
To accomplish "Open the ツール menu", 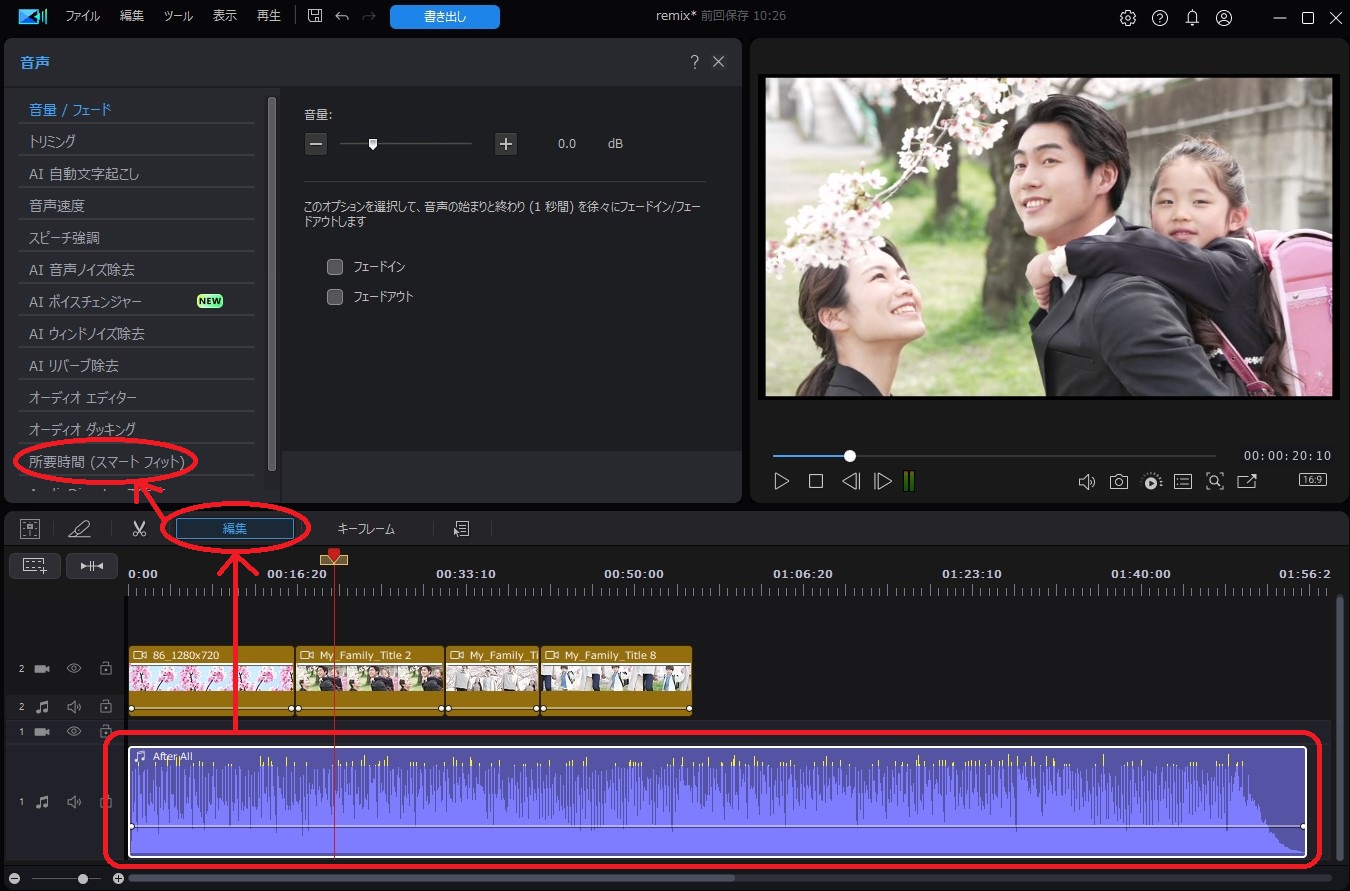I will [178, 17].
